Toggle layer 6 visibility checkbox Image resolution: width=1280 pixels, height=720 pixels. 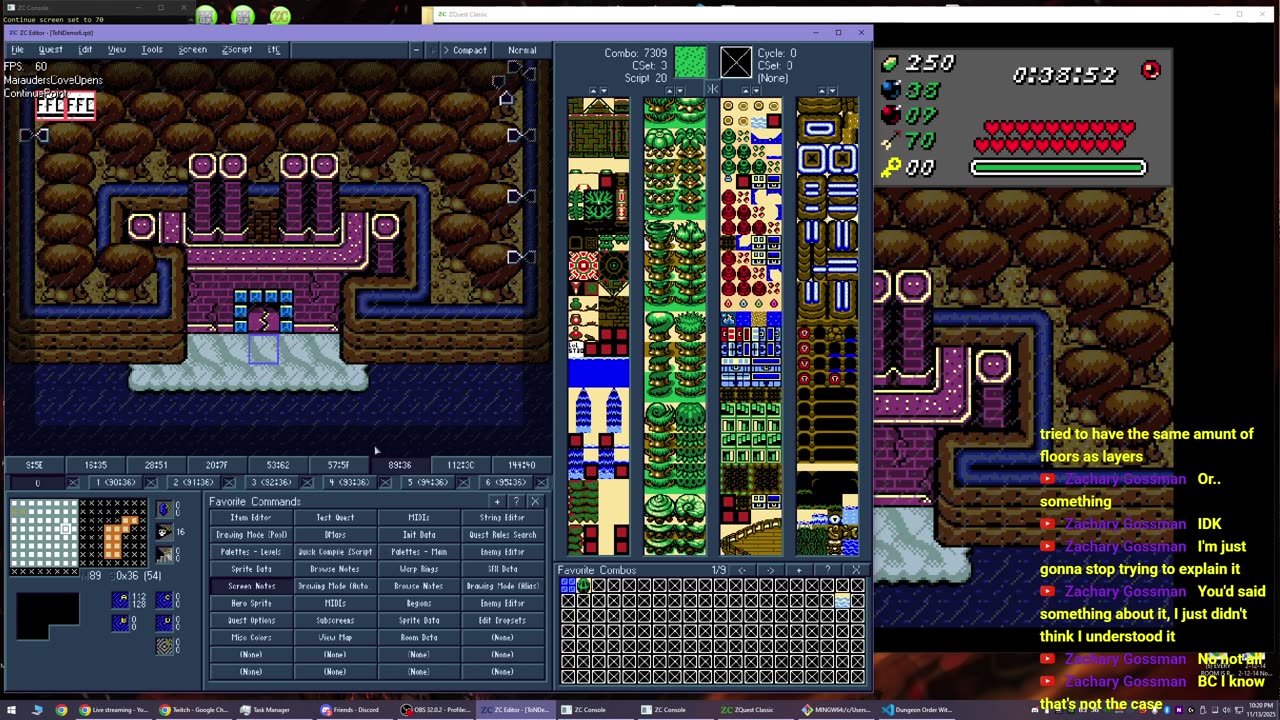(x=541, y=483)
